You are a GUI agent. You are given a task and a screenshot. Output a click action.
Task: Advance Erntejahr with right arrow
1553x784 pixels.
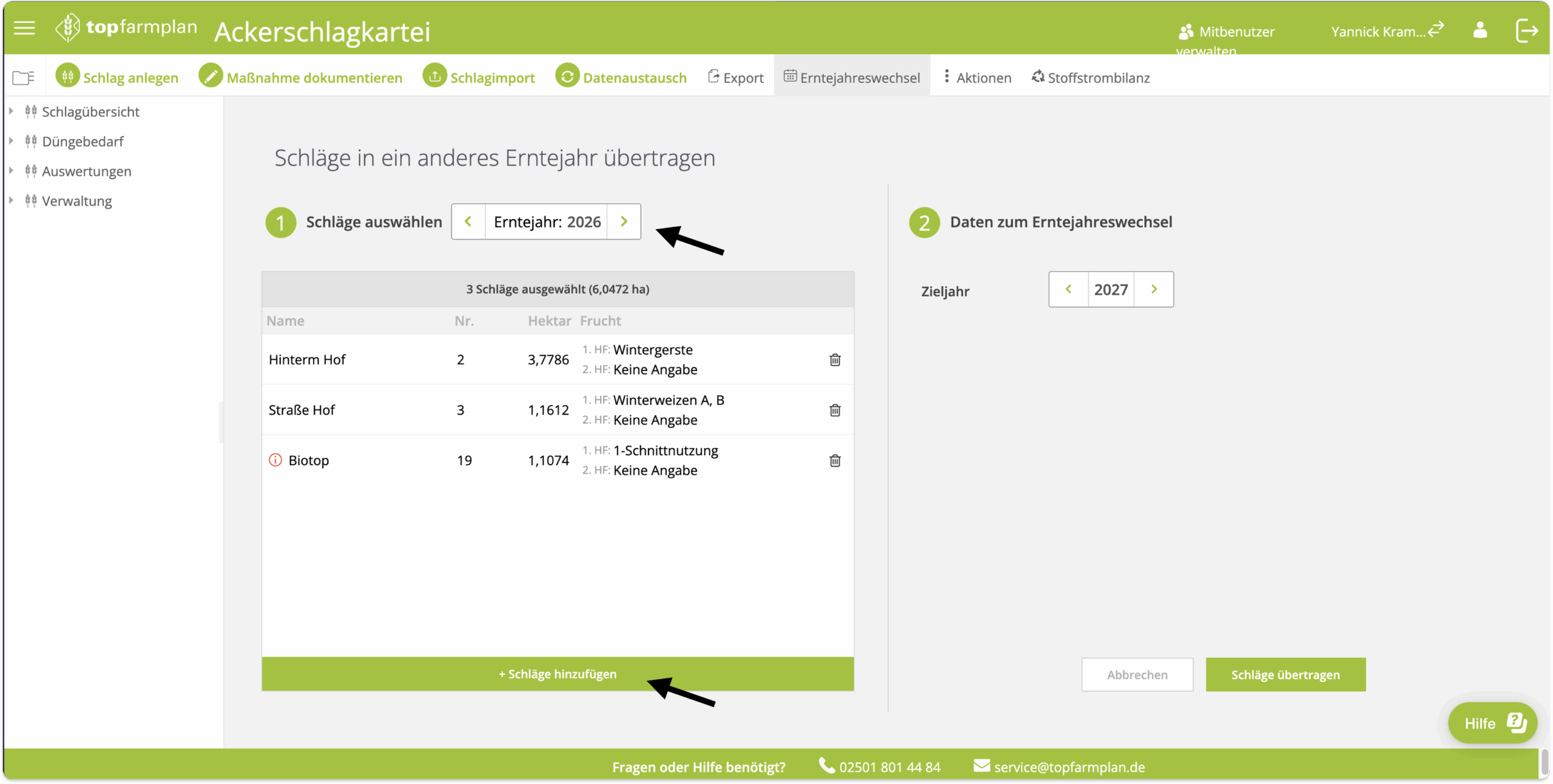624,221
